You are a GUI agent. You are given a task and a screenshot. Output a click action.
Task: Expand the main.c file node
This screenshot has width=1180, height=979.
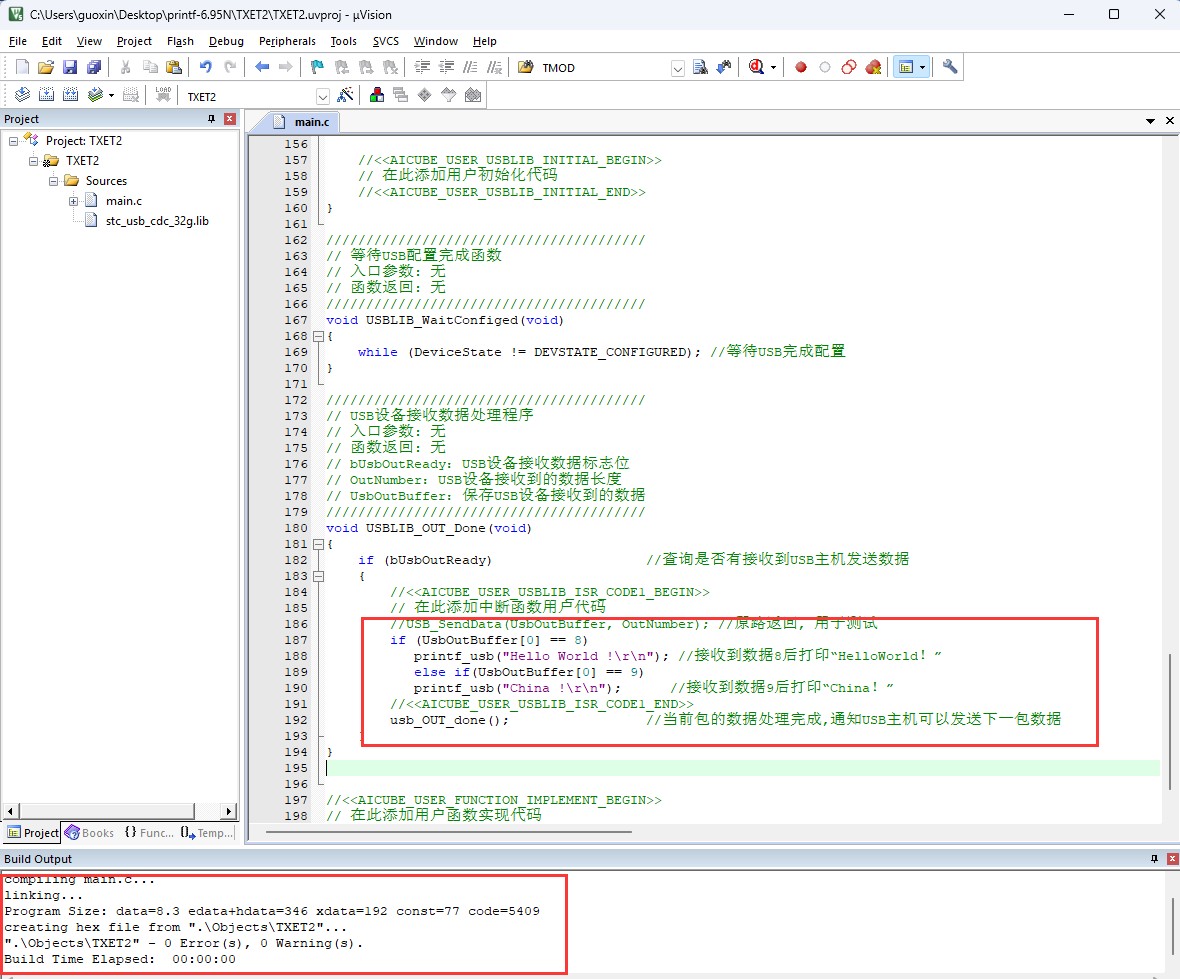coord(74,201)
